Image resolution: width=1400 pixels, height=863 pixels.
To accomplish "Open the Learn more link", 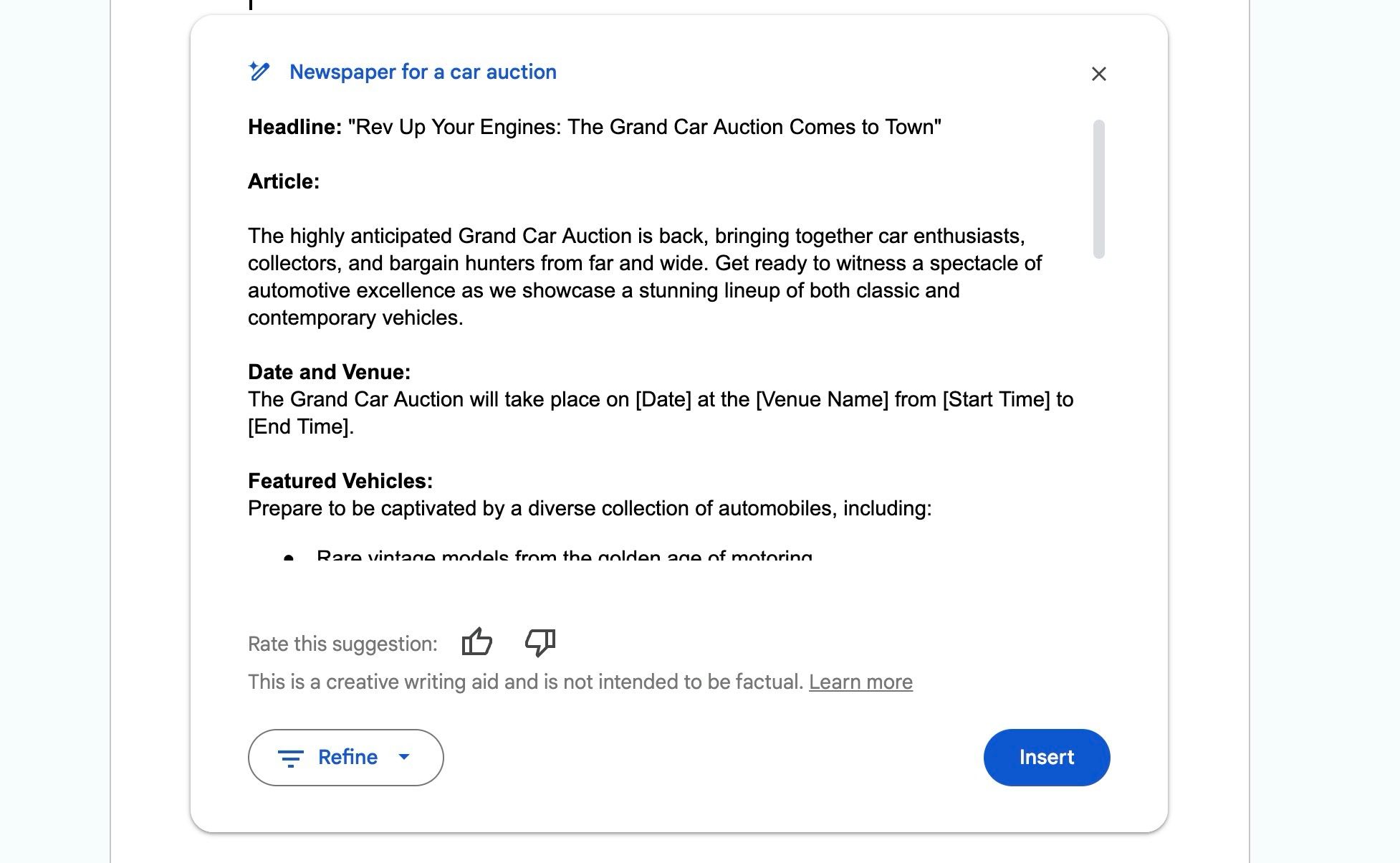I will [860, 682].
